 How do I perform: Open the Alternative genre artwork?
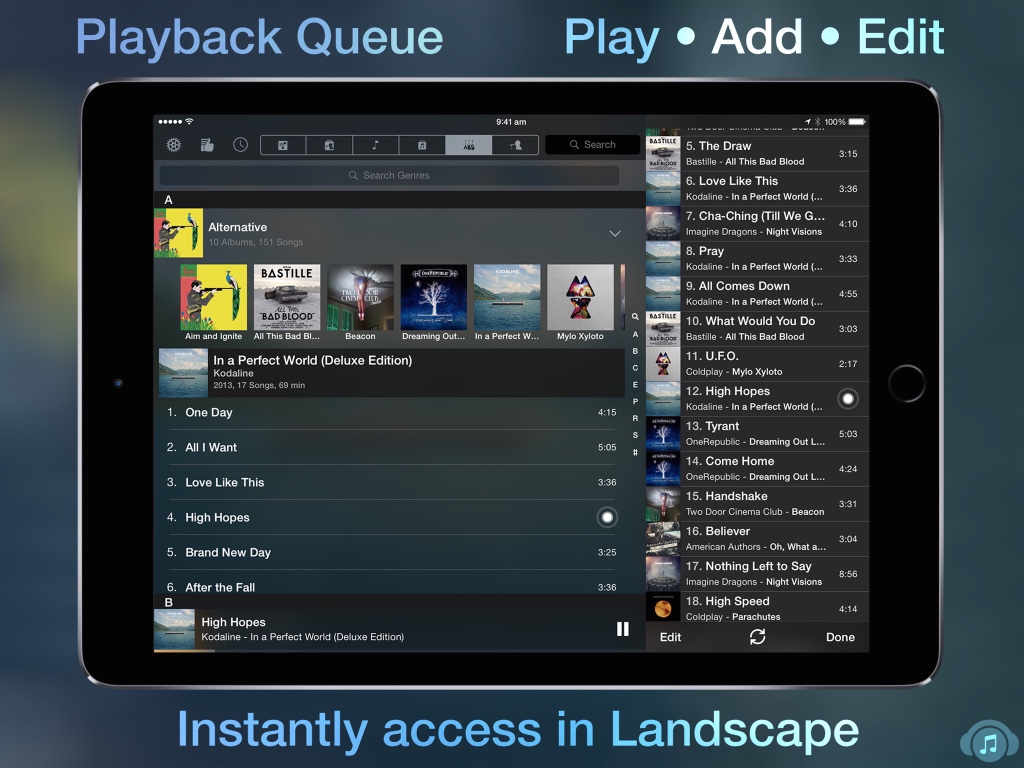178,233
